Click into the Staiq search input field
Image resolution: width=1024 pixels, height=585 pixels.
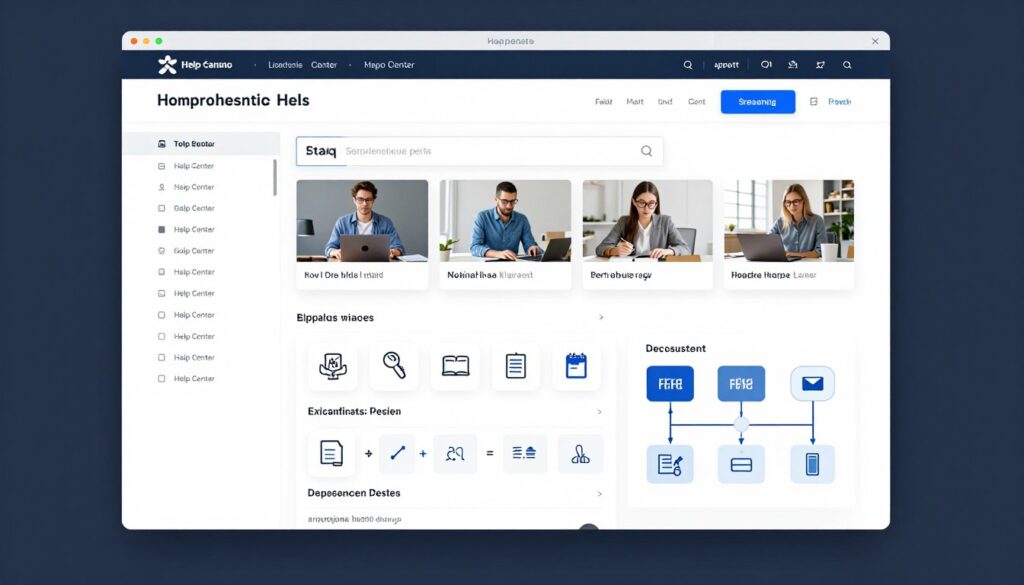tap(480, 151)
